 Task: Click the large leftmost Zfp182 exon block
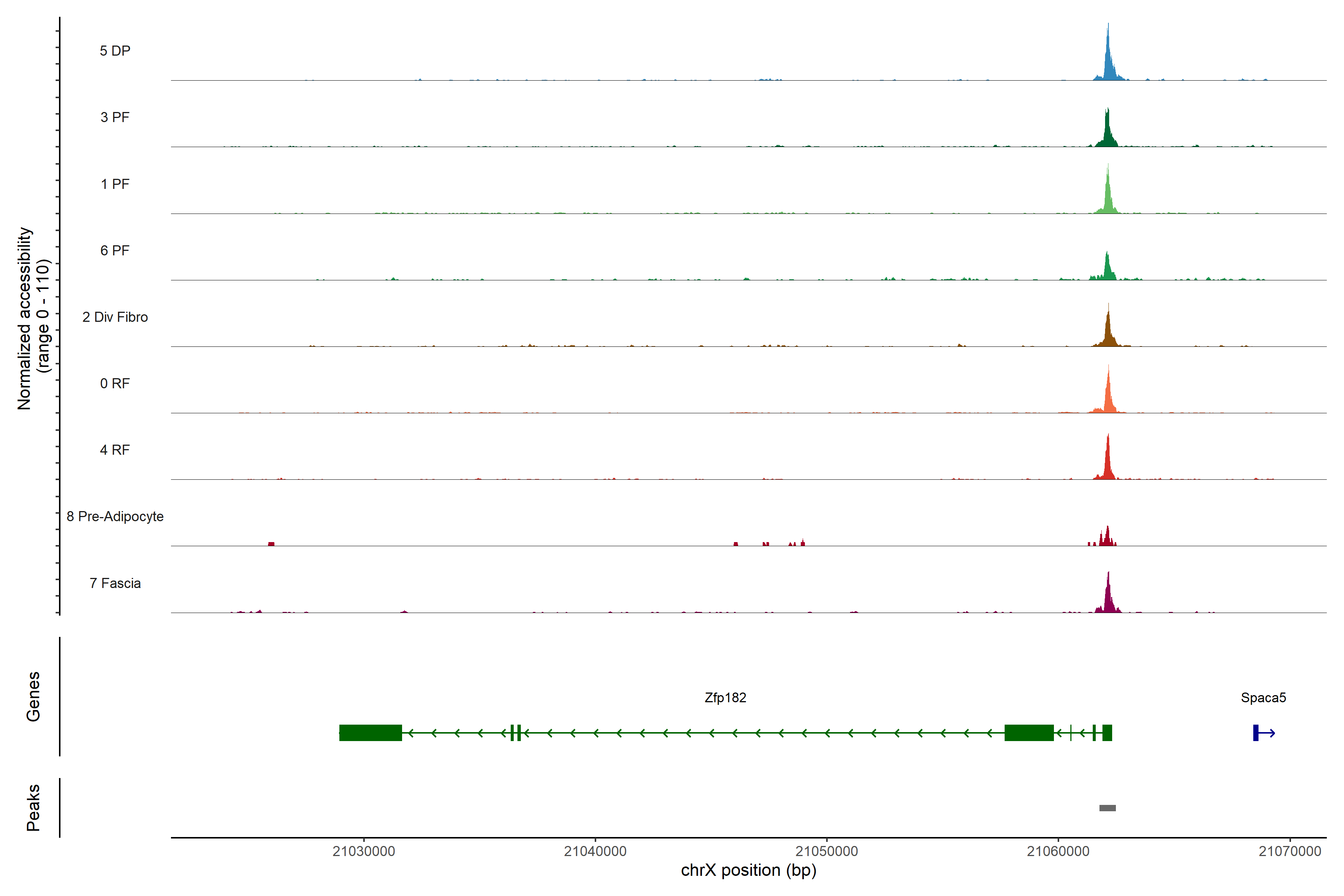pyautogui.click(x=370, y=732)
